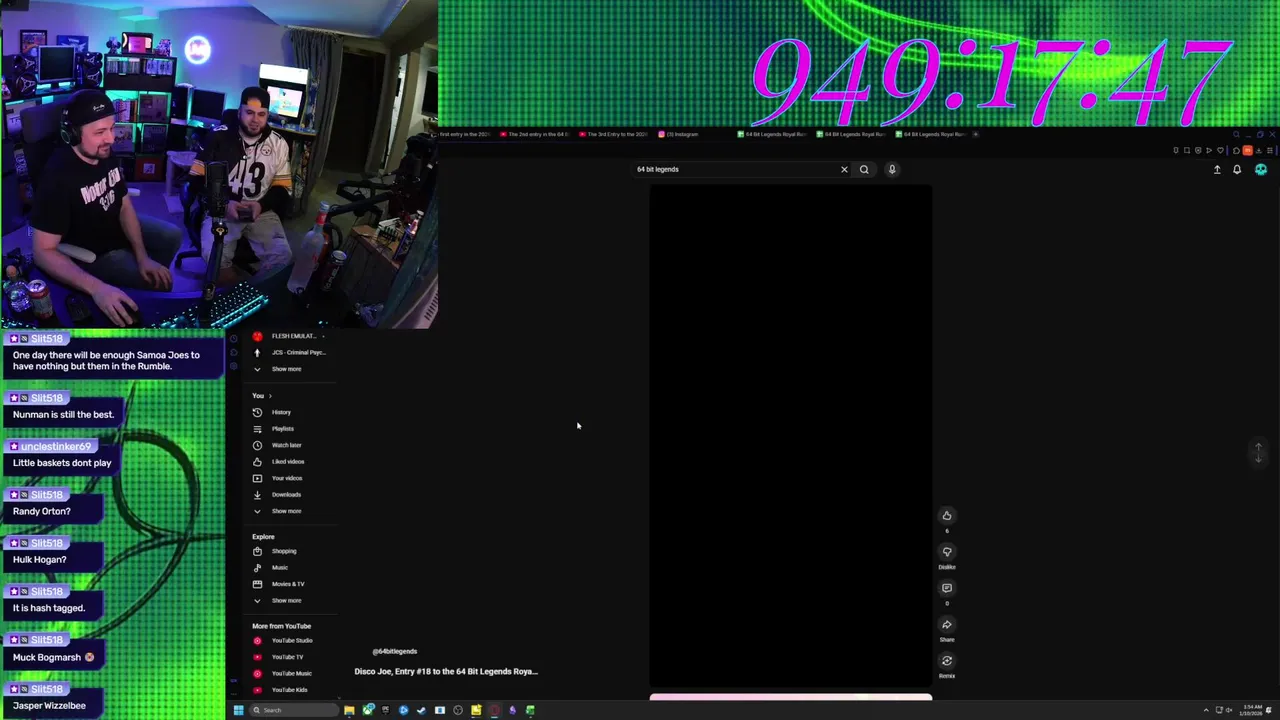Image resolution: width=1280 pixels, height=720 pixels.
Task: Open comments on the Short
Action: point(947,588)
